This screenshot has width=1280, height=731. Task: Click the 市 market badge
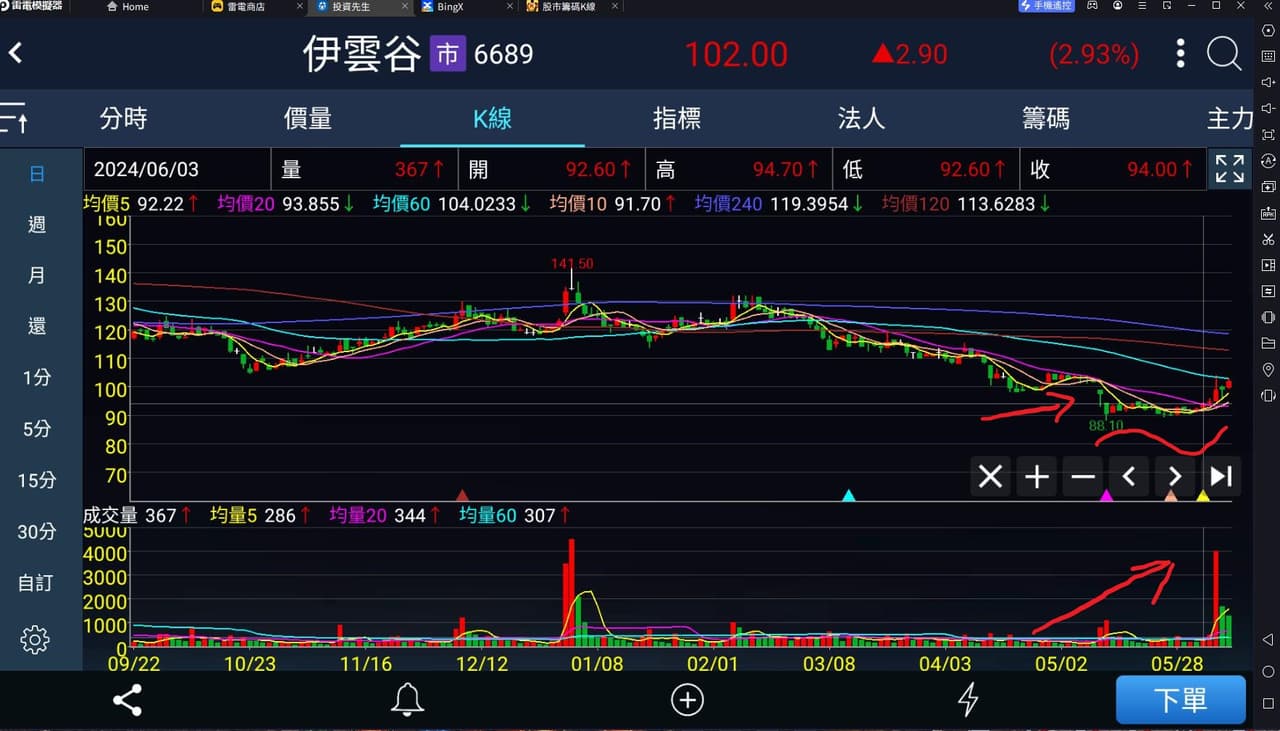[x=447, y=54]
